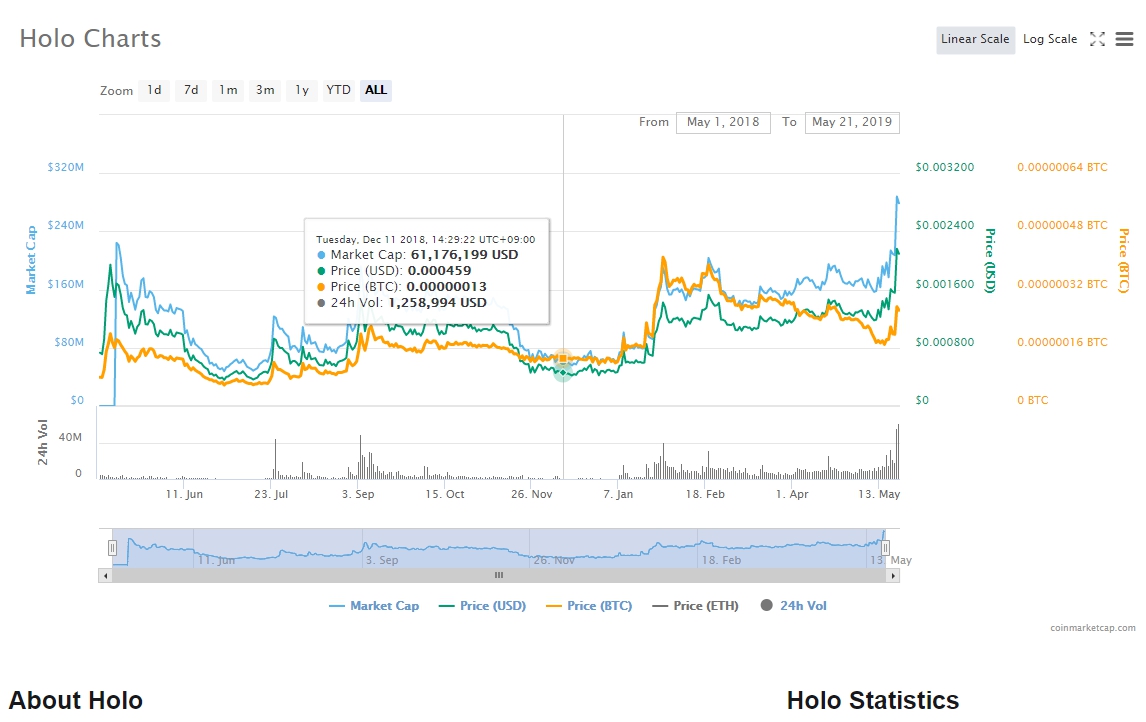Set zoom range to 1m
This screenshot has height=722, width=1146.
(x=228, y=90)
